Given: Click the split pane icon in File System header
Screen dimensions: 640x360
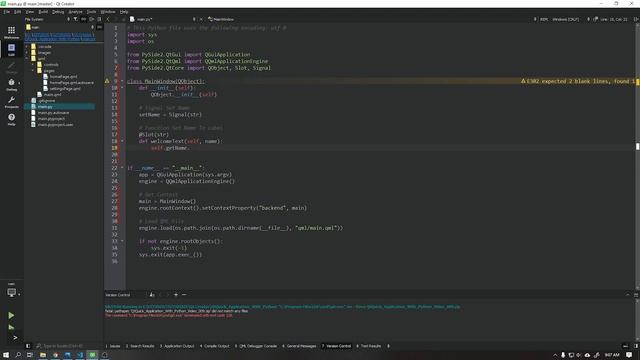Looking at the screenshot, I should 91,19.
